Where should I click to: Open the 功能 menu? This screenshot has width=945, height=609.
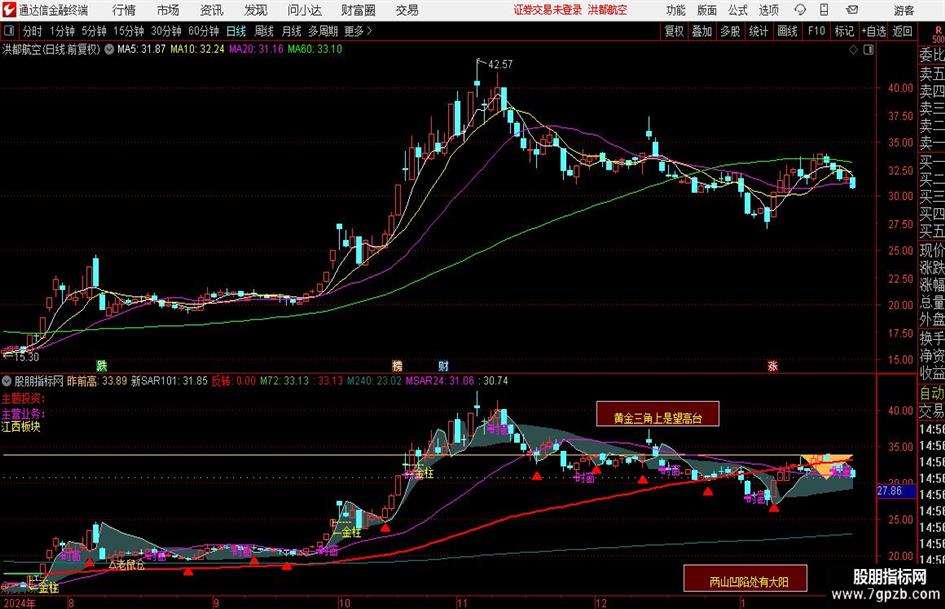[x=676, y=10]
